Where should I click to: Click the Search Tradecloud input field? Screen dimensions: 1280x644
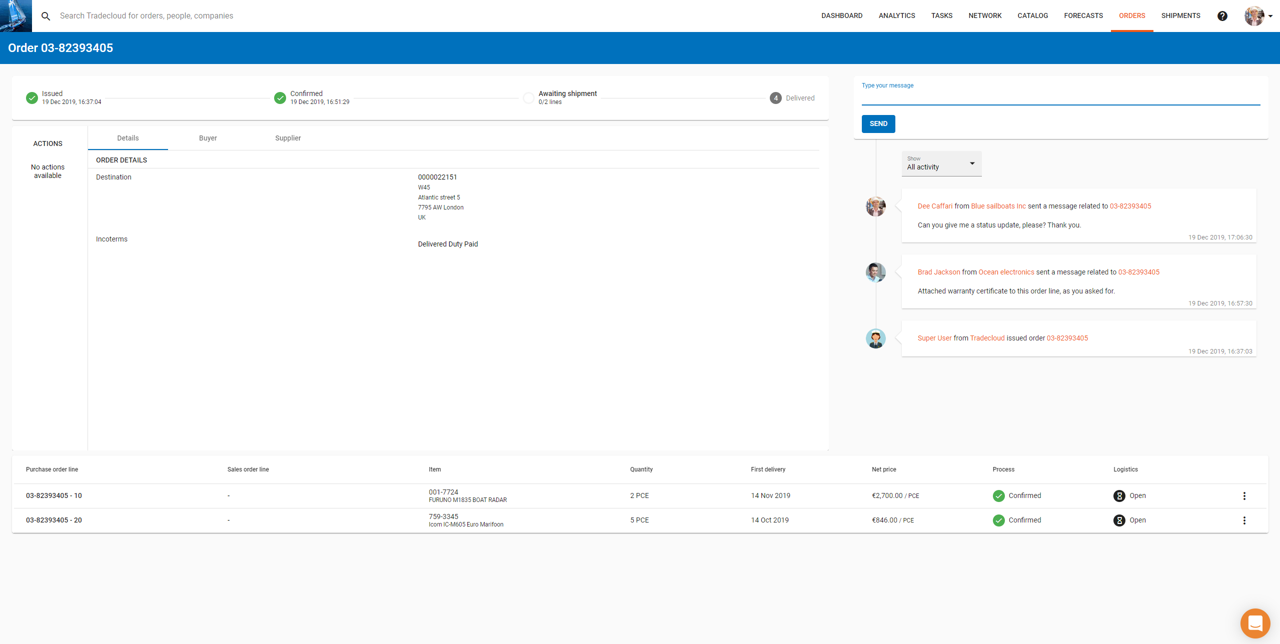pyautogui.click(x=146, y=16)
